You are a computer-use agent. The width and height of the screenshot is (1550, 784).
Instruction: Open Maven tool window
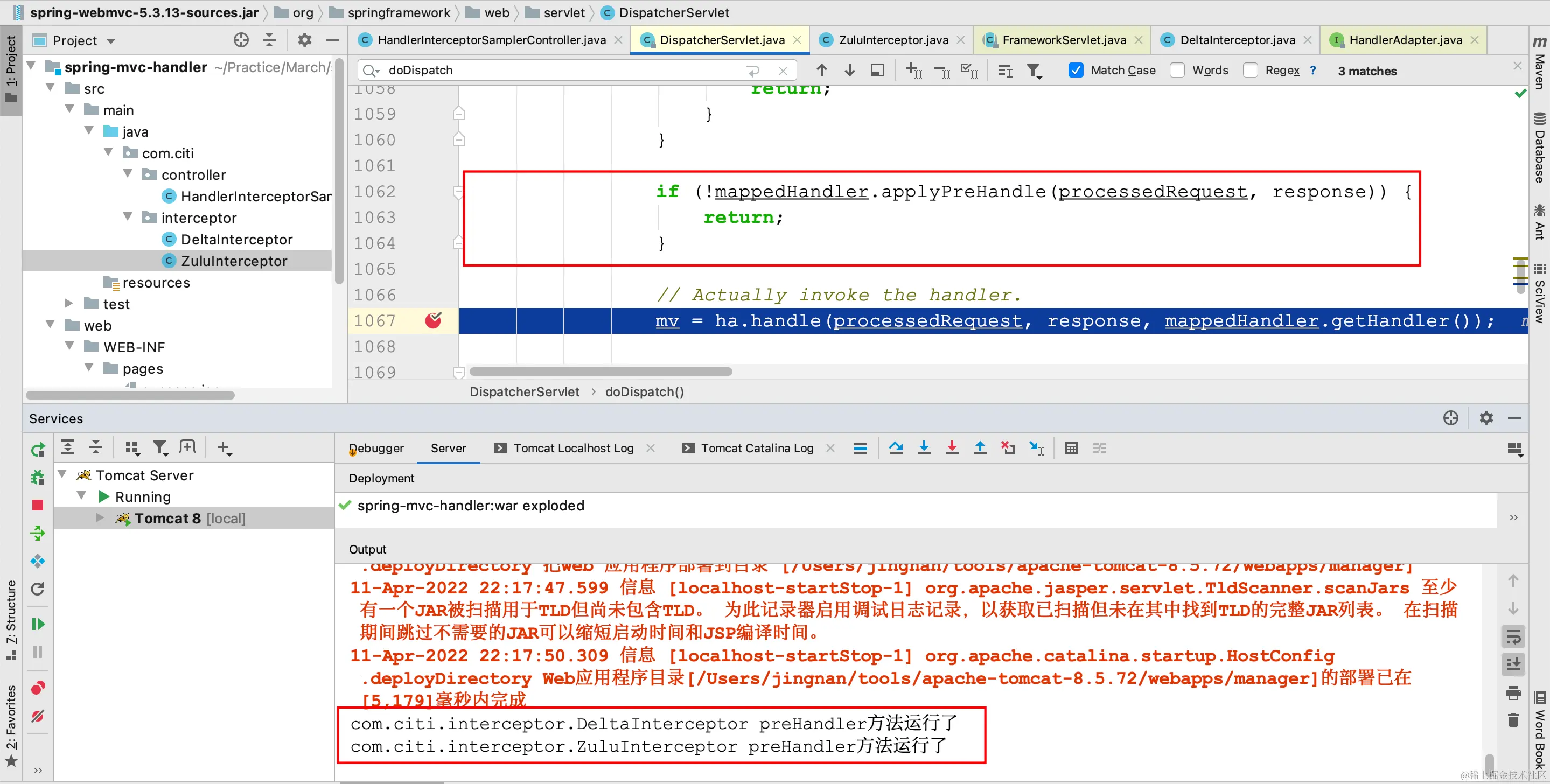point(1539,64)
